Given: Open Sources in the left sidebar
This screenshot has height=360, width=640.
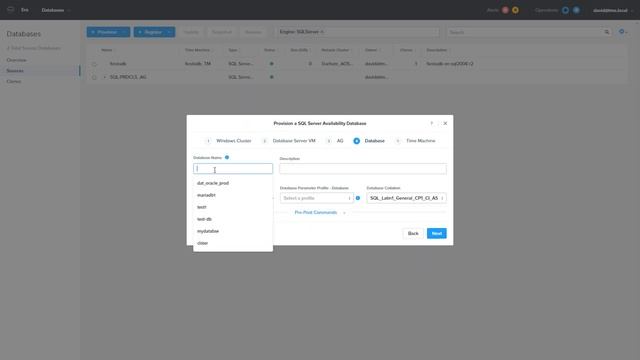Looking at the screenshot, I should pos(15,71).
